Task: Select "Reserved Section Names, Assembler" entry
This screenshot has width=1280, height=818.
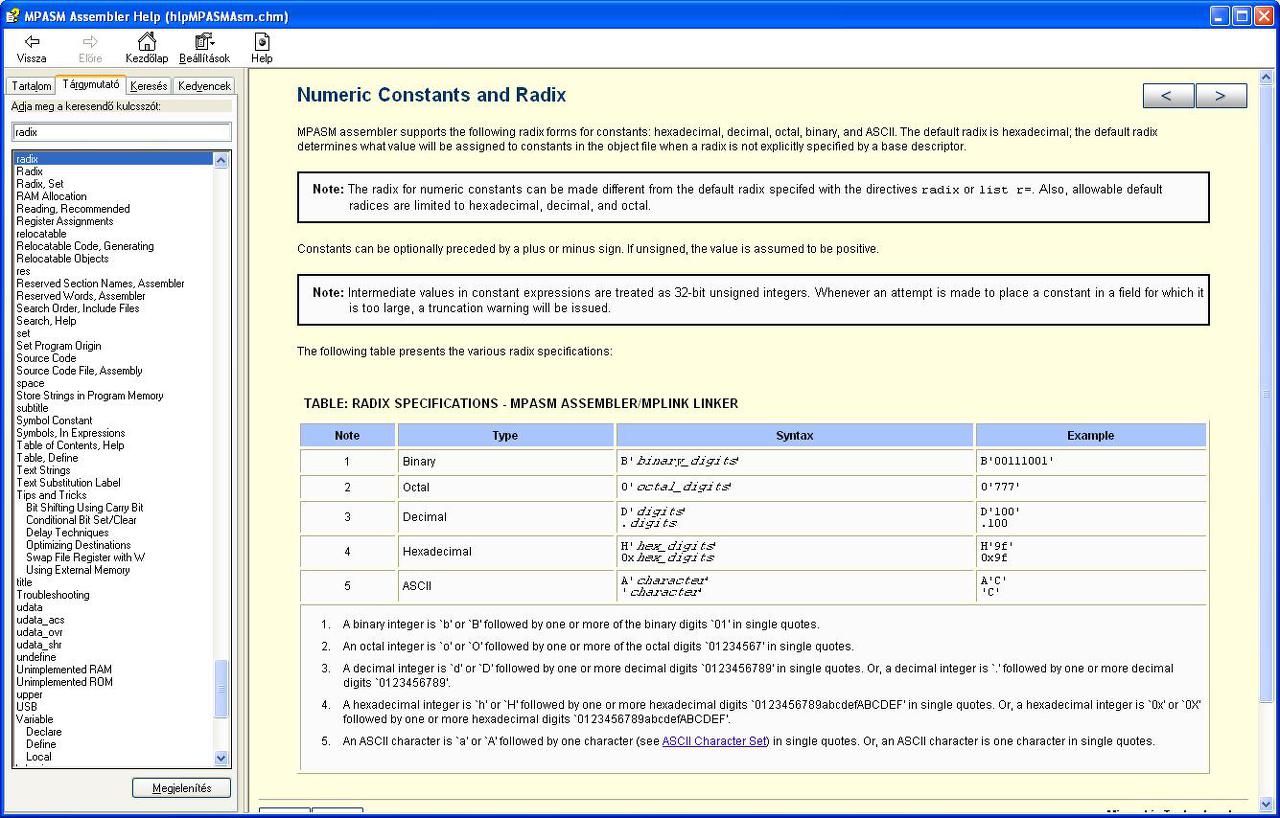Action: pyautogui.click(x=100, y=283)
